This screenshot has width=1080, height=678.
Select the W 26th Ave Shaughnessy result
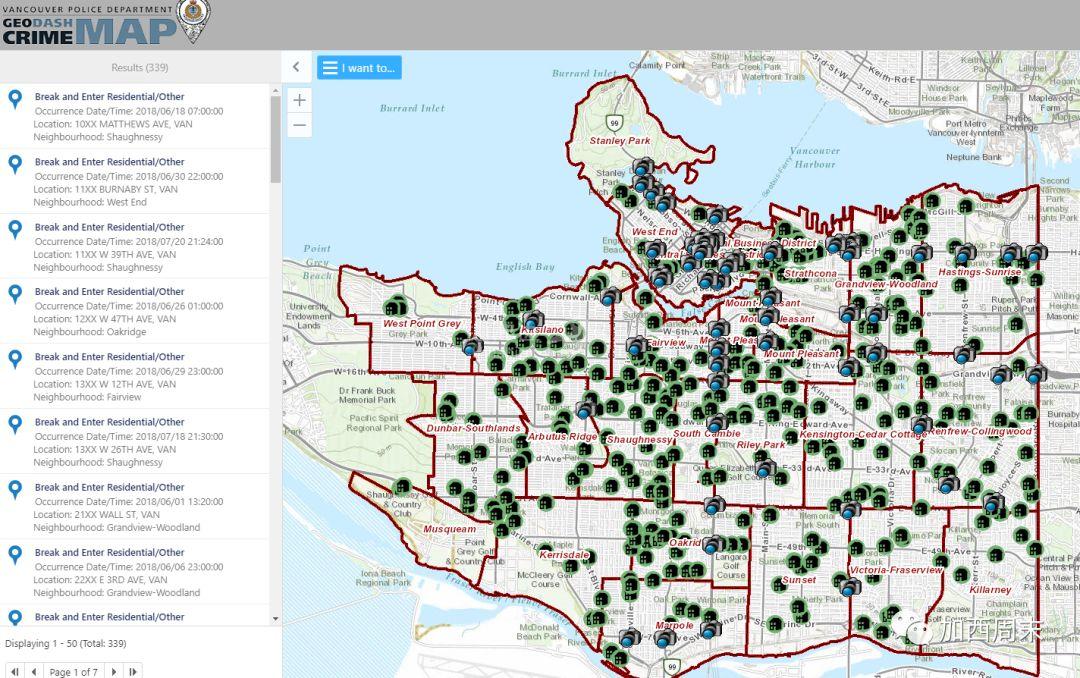(109, 422)
